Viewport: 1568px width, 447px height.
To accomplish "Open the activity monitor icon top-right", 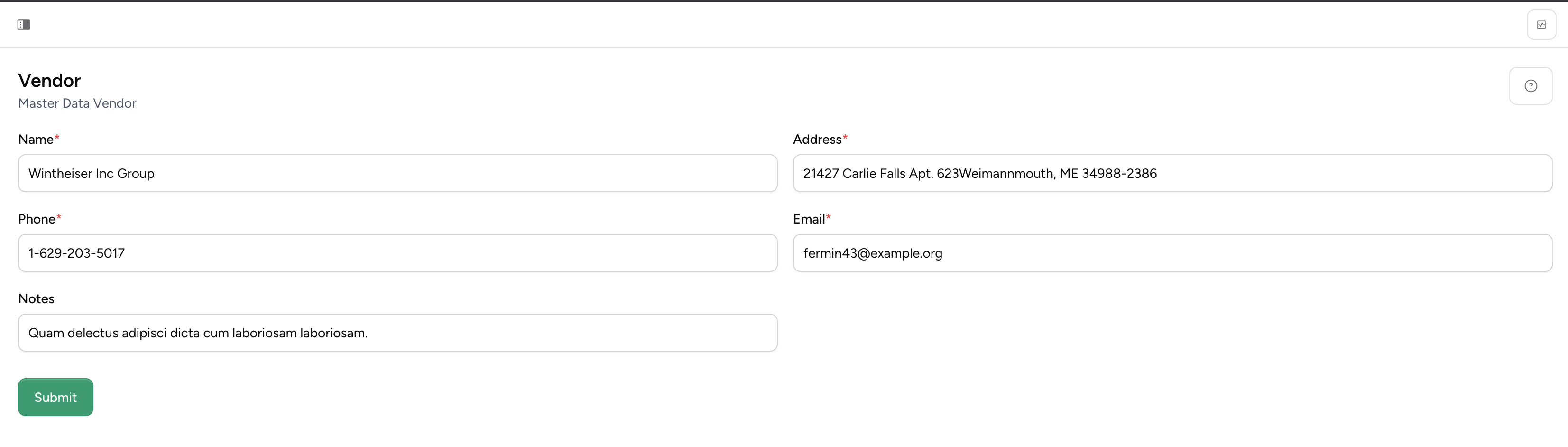I will click(1542, 24).
